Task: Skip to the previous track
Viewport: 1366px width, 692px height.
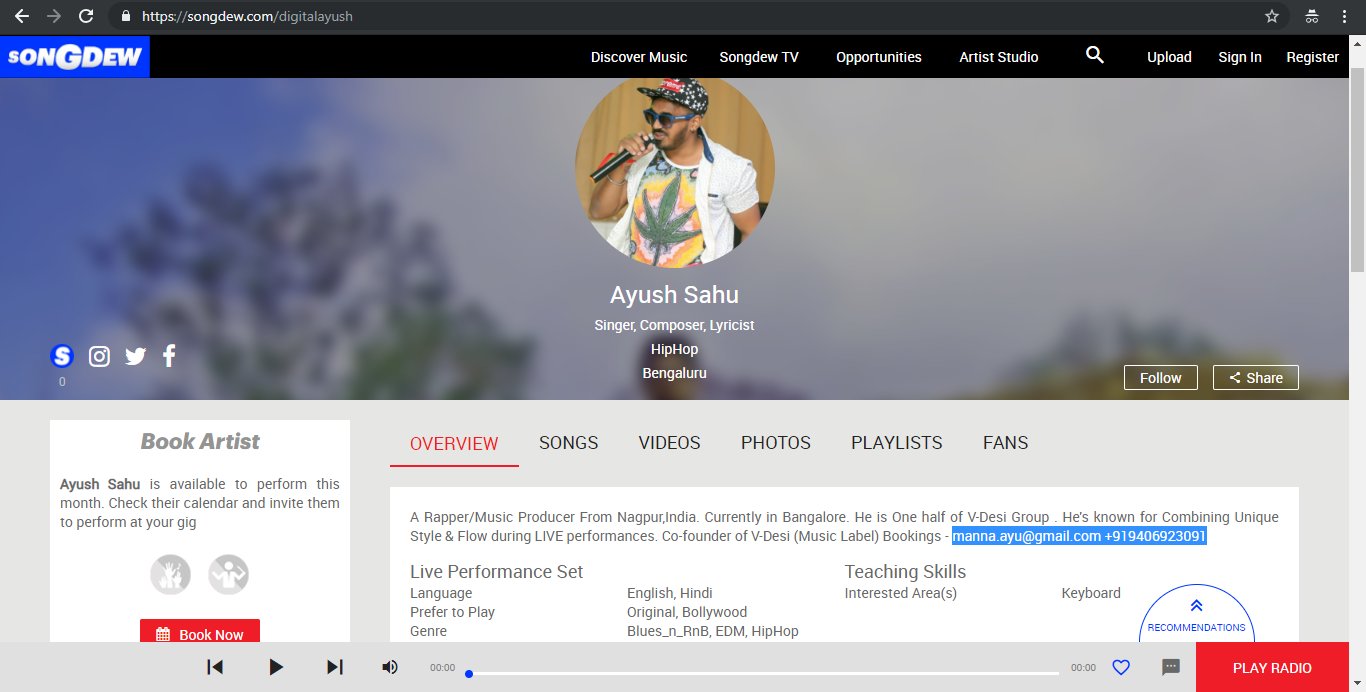Action: 215,667
